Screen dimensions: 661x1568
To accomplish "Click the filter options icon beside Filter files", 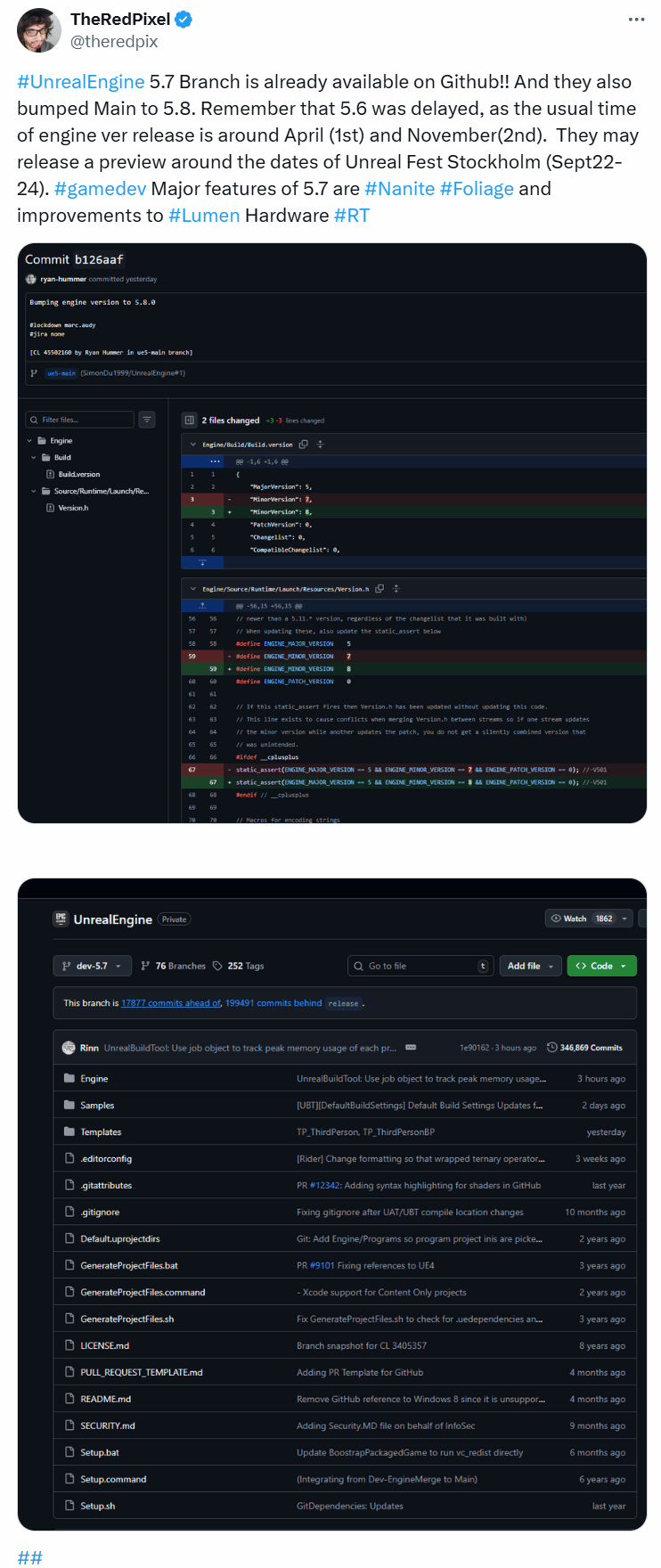I will (148, 420).
